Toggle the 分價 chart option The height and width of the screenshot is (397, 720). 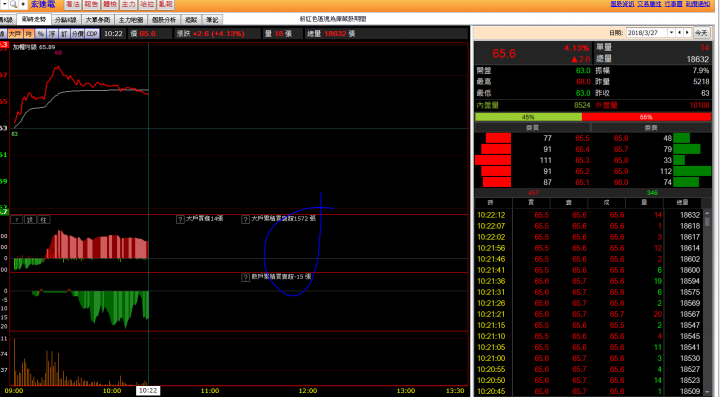click(78, 34)
